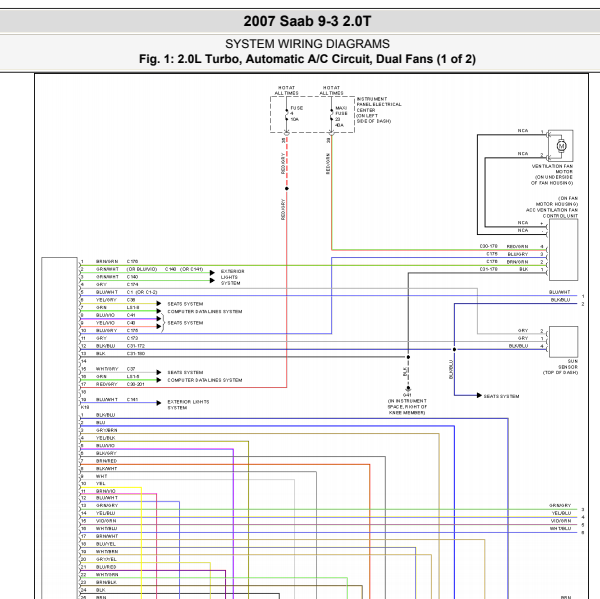Click the 'BLU/WHT C1 (OR C1-2)' label
The width and height of the screenshot is (600, 599).
tap(126, 292)
